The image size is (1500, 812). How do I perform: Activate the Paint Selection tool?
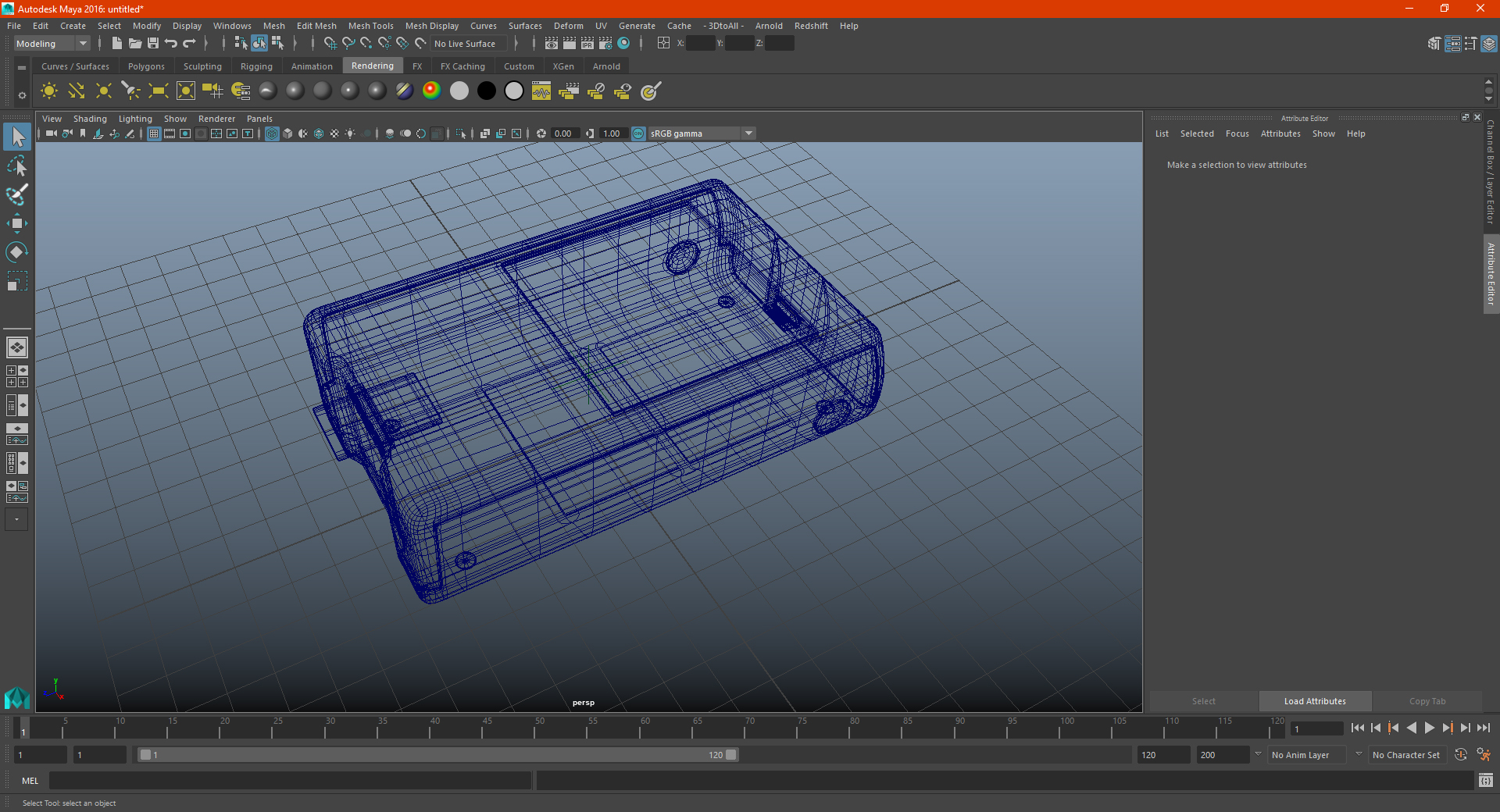coord(17,194)
